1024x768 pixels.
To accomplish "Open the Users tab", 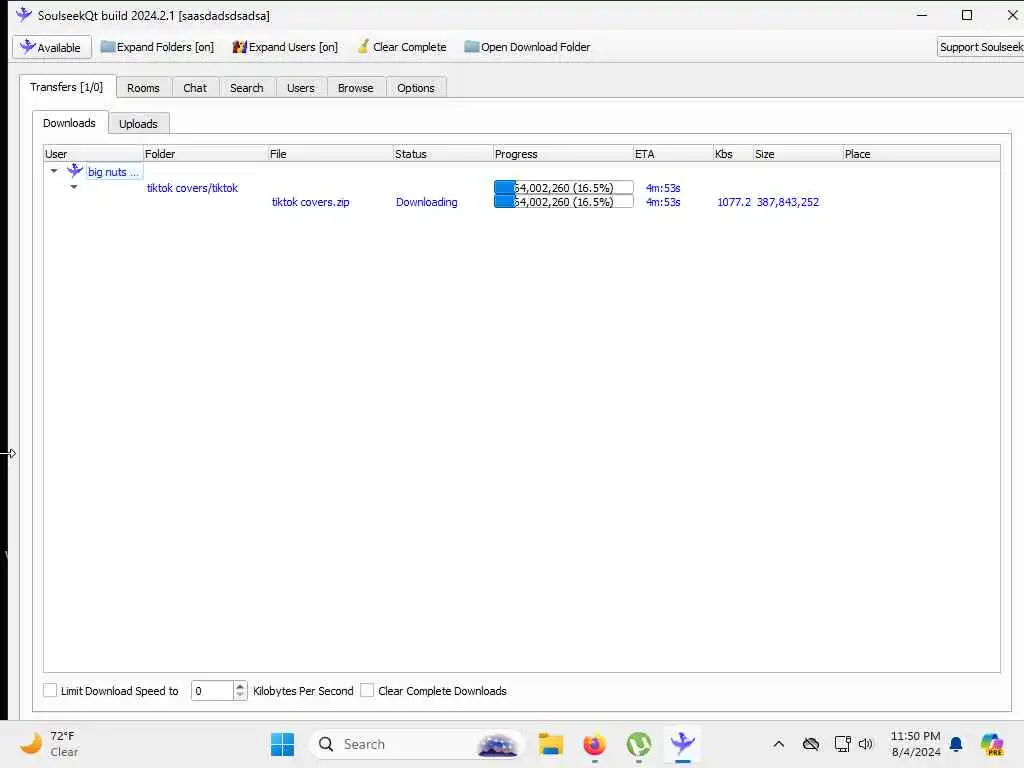I will [300, 88].
